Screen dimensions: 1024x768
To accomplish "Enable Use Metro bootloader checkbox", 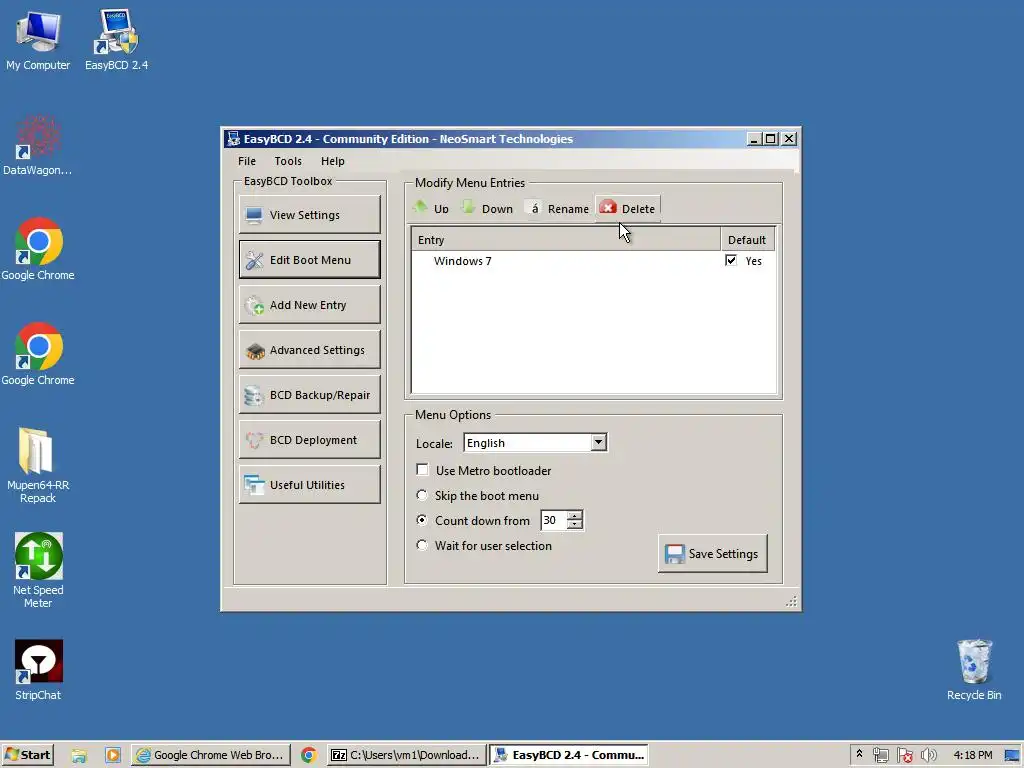I will [x=423, y=470].
